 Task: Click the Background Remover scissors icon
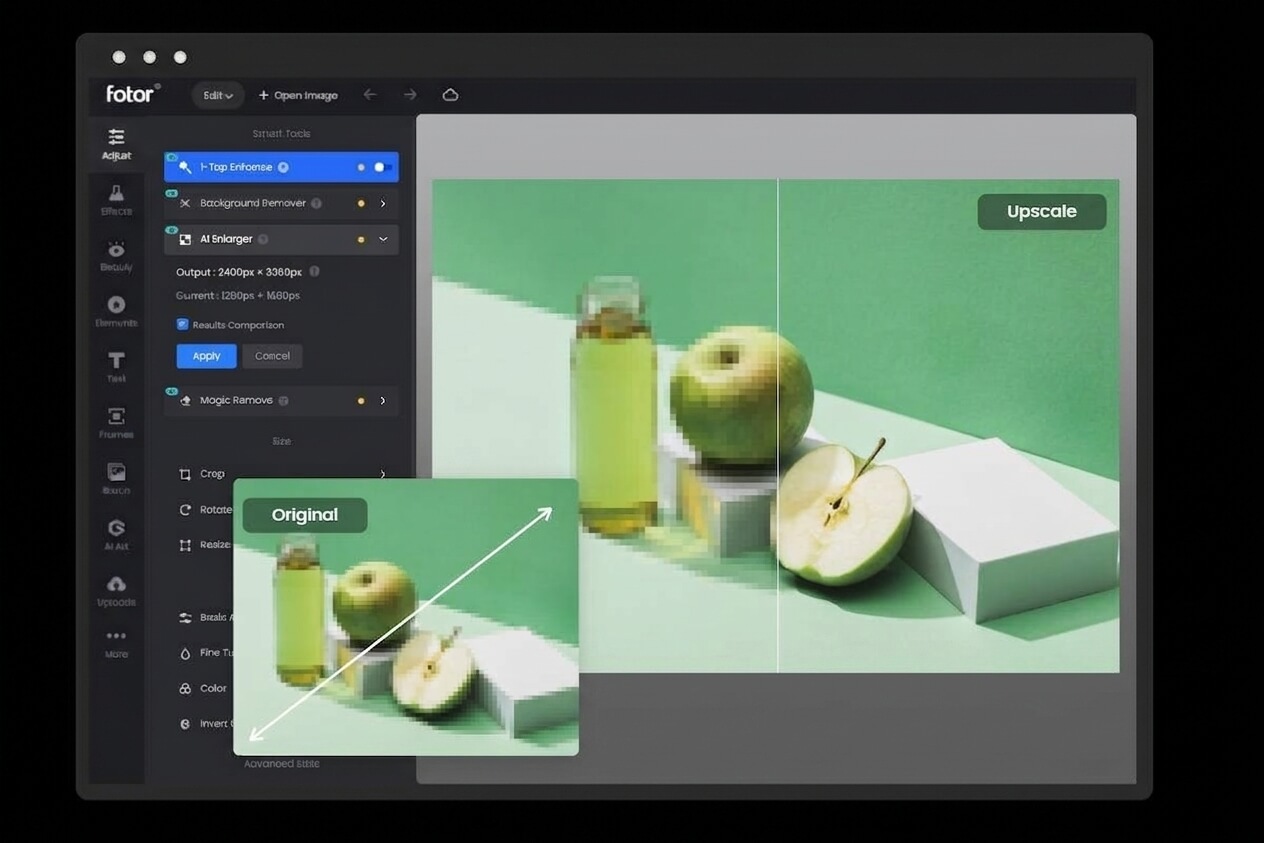(185, 203)
